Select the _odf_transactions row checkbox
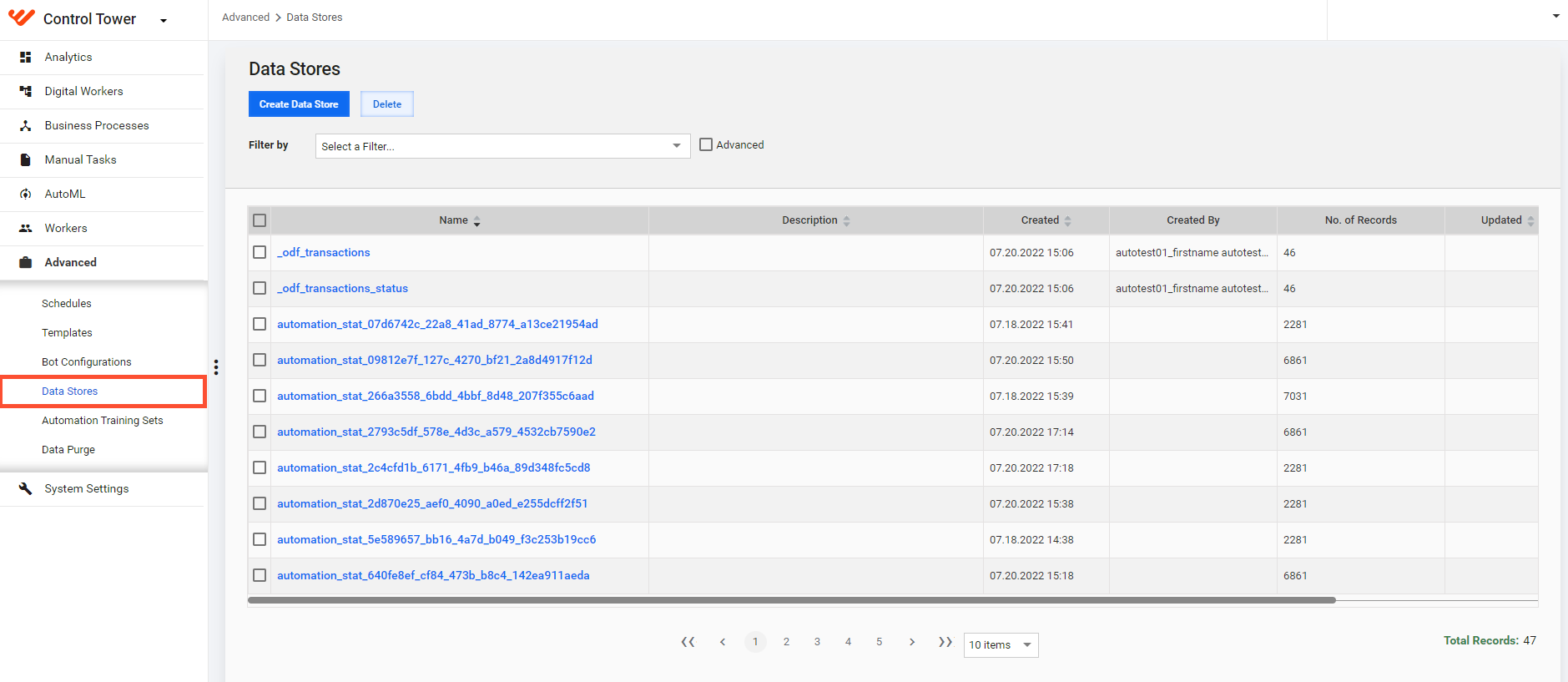This screenshot has width=1568, height=682. 260,252
